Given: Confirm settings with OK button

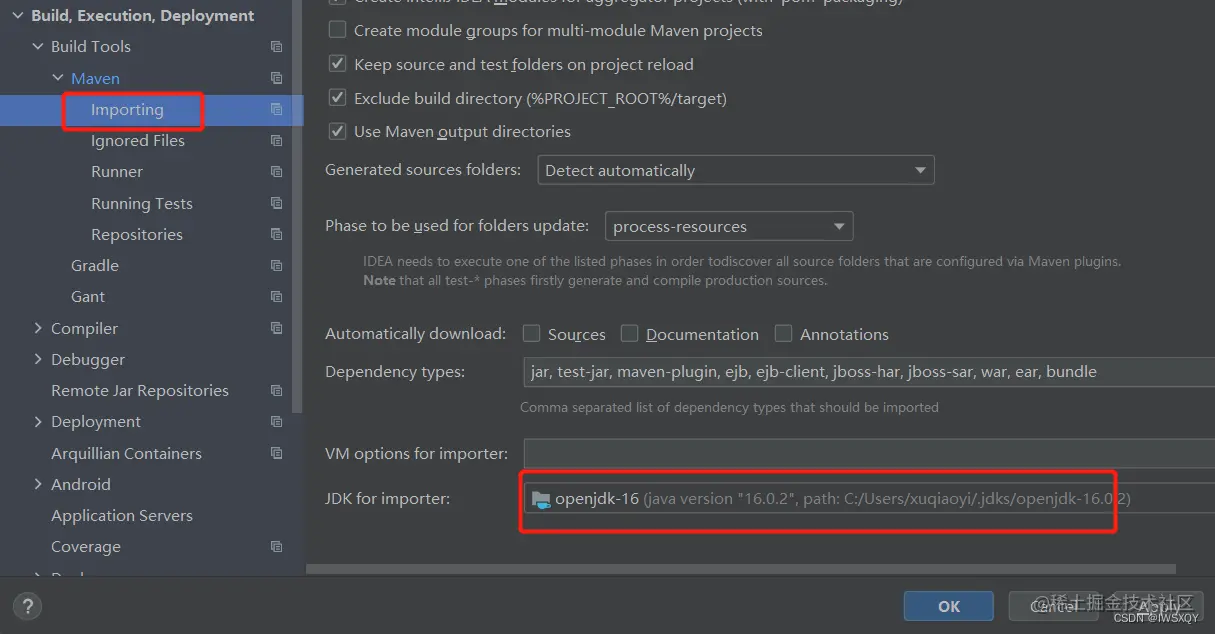Looking at the screenshot, I should [x=949, y=606].
